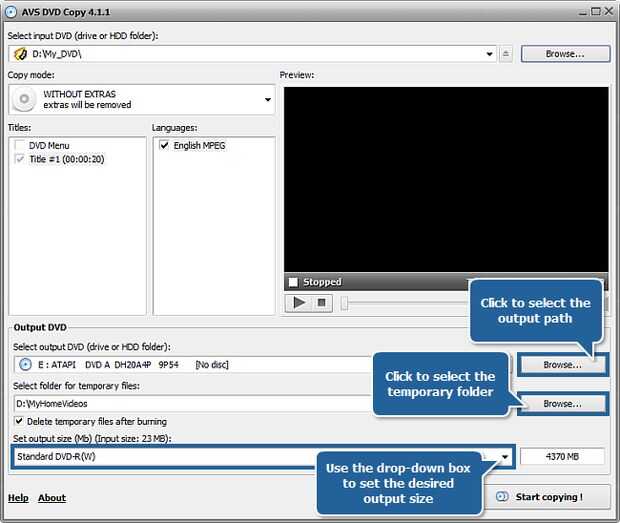Close the AVS DVD Copy window
The width and height of the screenshot is (620, 523).
(x=609, y=11)
